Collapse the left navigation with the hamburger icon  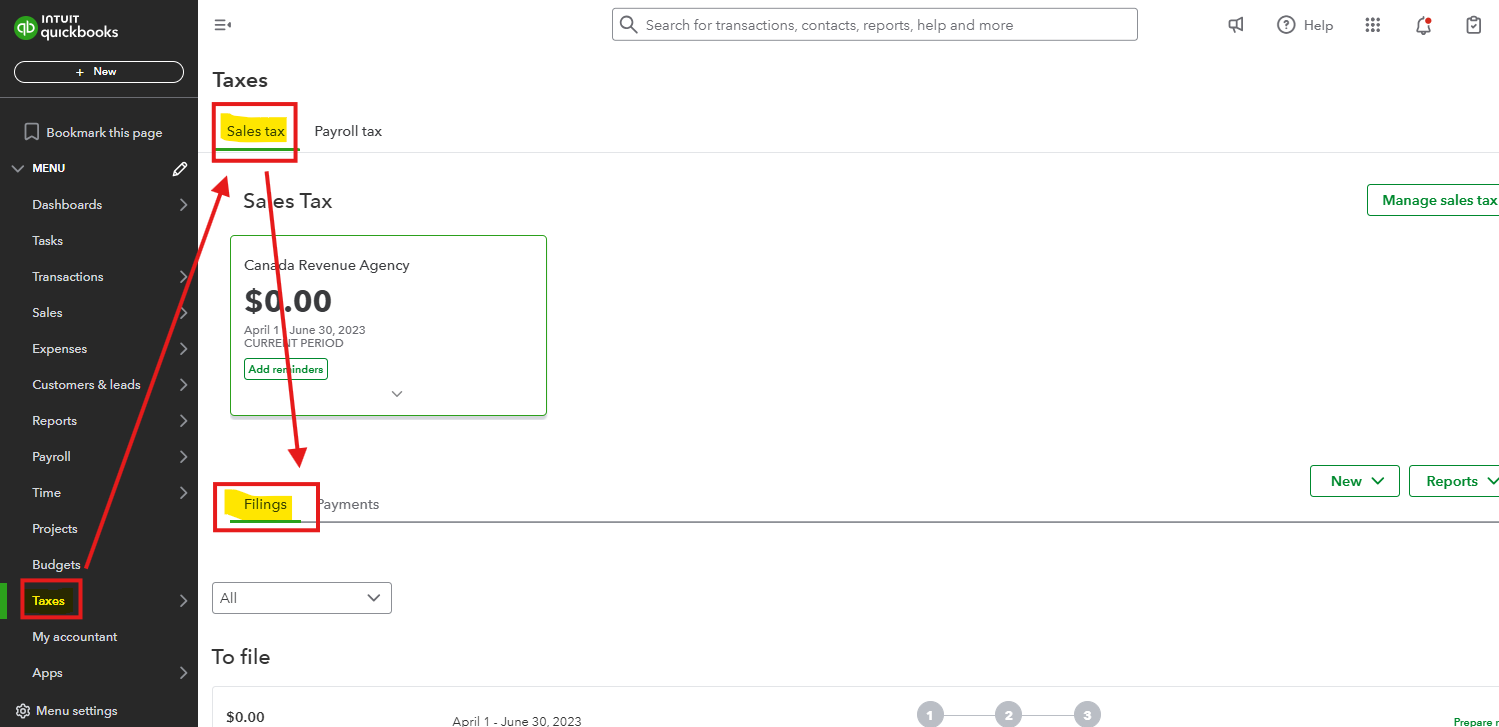[223, 25]
